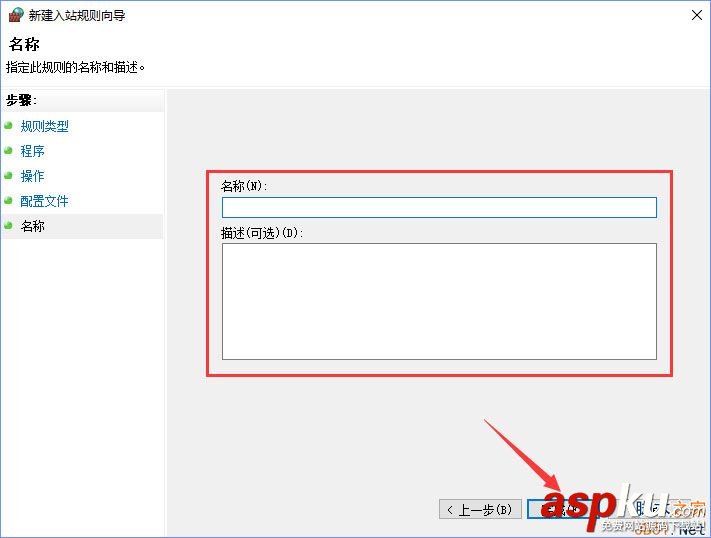The height and width of the screenshot is (538, 711).
Task: Click the 步骤: sidebar header
Action: click(21, 100)
